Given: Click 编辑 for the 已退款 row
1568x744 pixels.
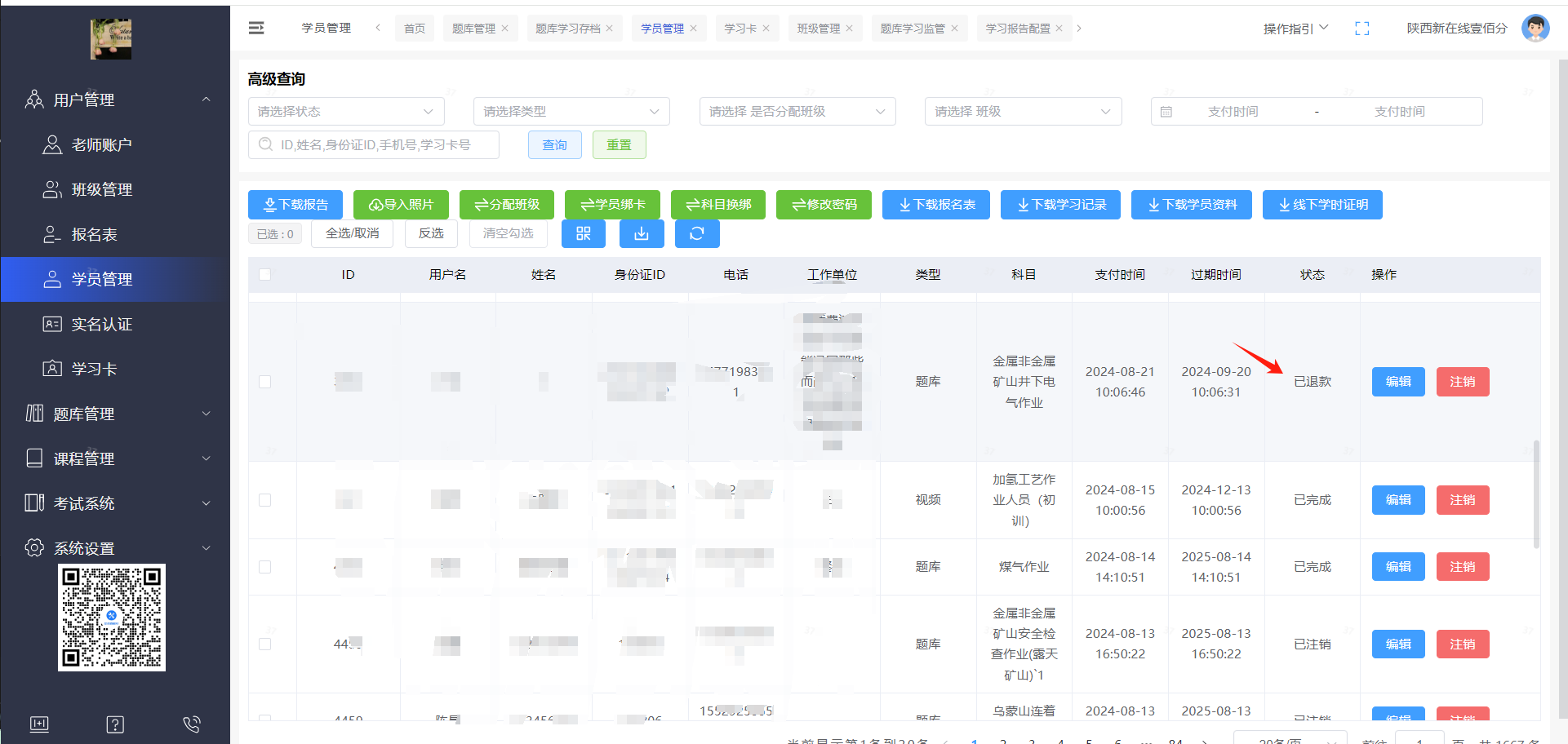Looking at the screenshot, I should (x=1398, y=382).
